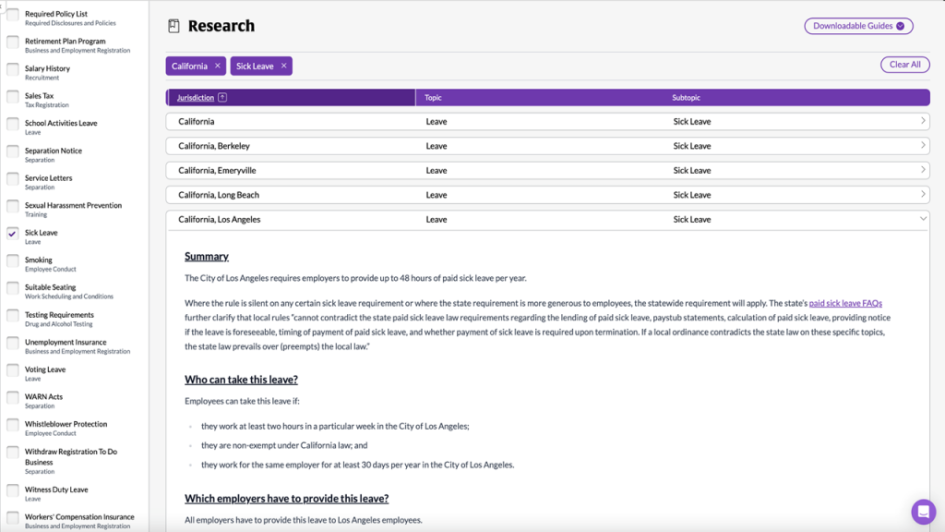Check the Unemployment Insurance checkbox
This screenshot has width=945, height=532.
click(x=13, y=343)
